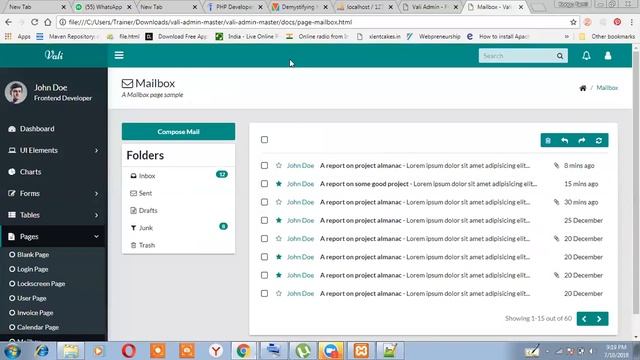Click the Vali logo
Image resolution: width=640 pixels, height=360 pixels.
54,55
